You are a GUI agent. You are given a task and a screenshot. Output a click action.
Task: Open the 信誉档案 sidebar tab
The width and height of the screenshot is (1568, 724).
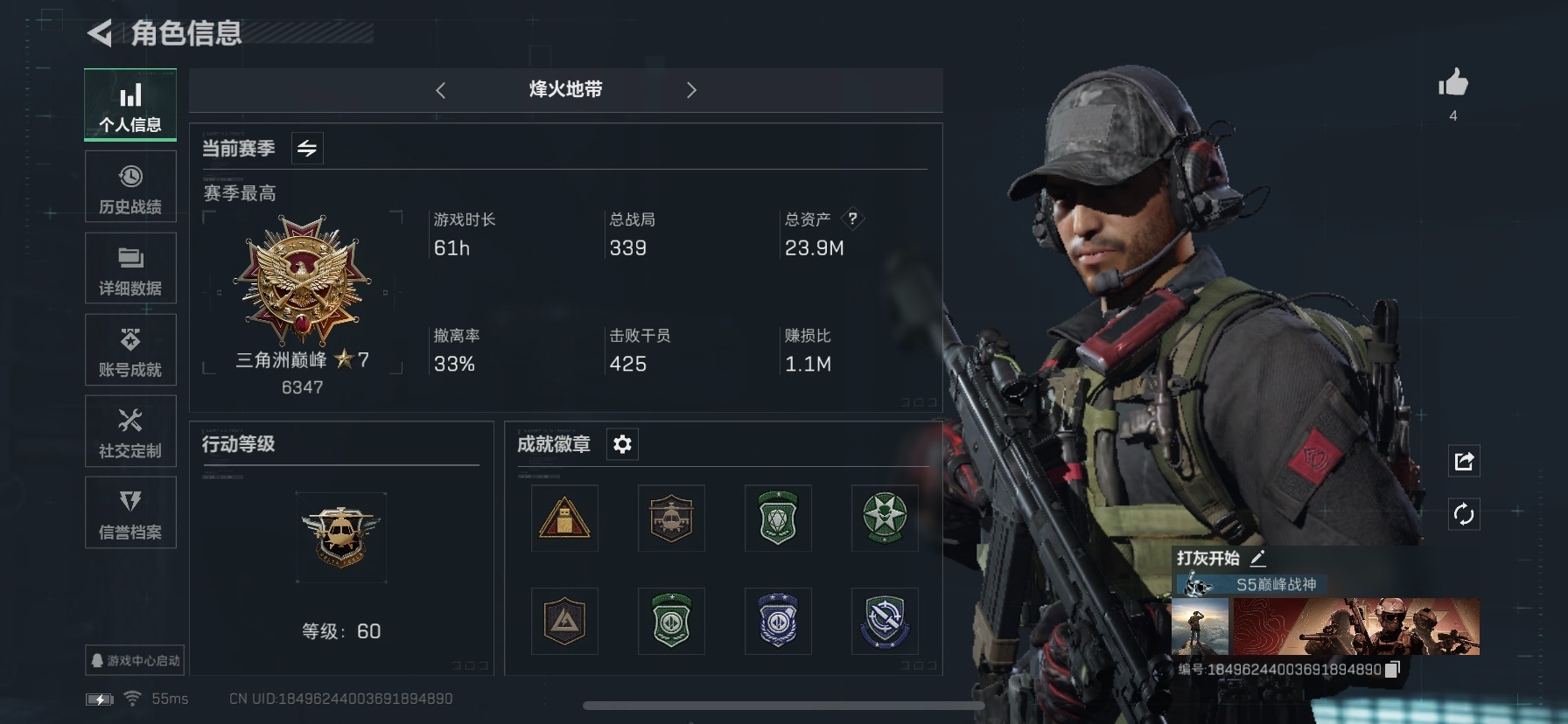(x=130, y=512)
